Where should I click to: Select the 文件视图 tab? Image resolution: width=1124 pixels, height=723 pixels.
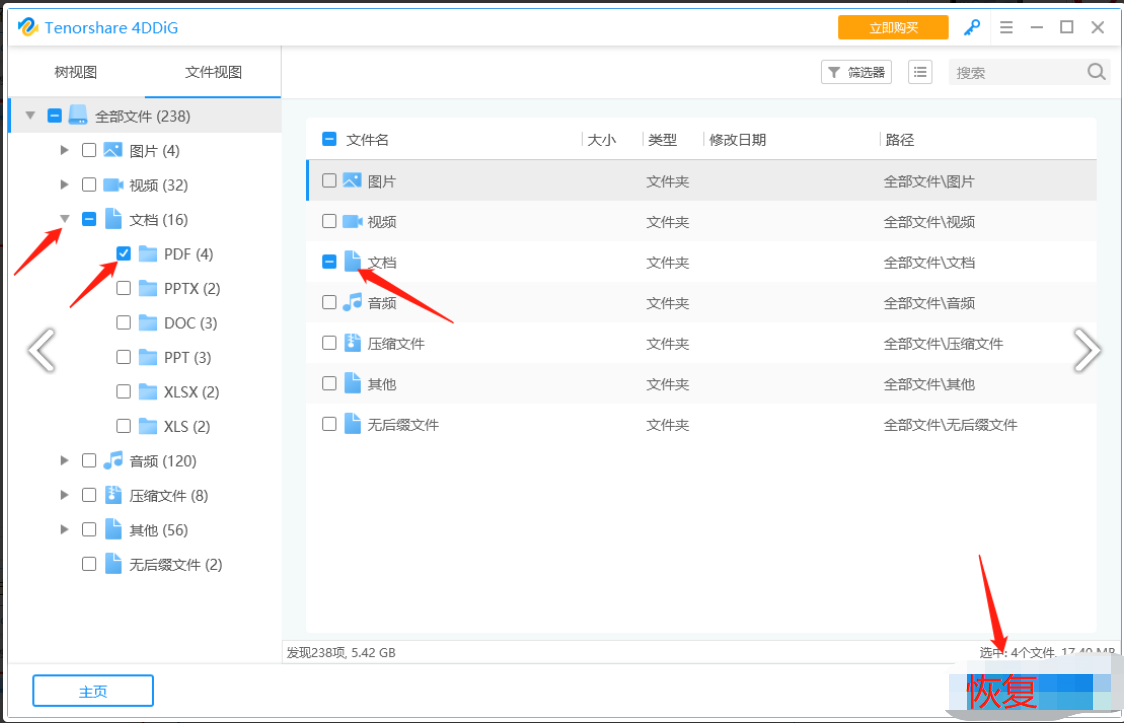[x=213, y=73]
